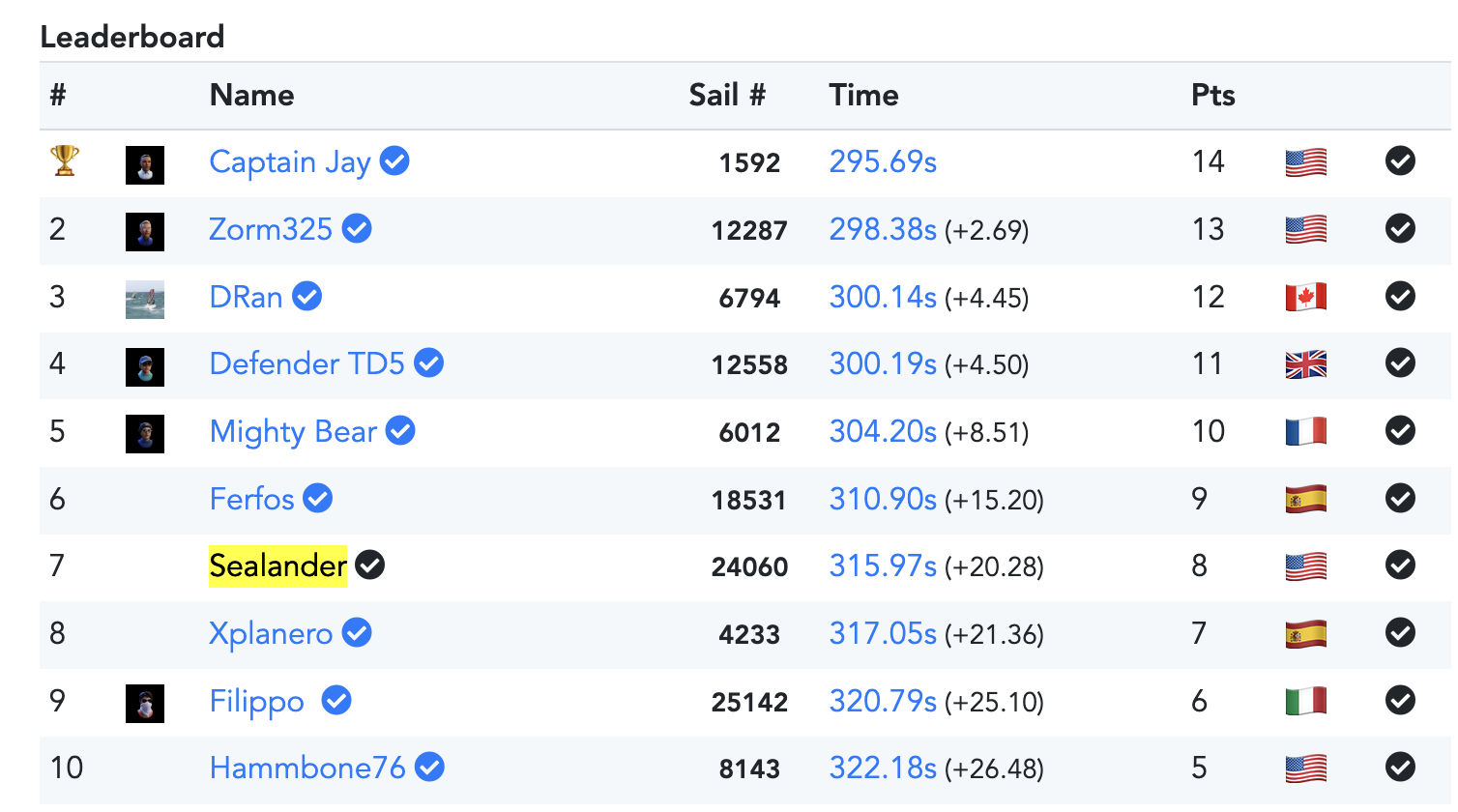Click the highlighted Sealander name
Screen dimensions: 1458x812
click(277, 565)
